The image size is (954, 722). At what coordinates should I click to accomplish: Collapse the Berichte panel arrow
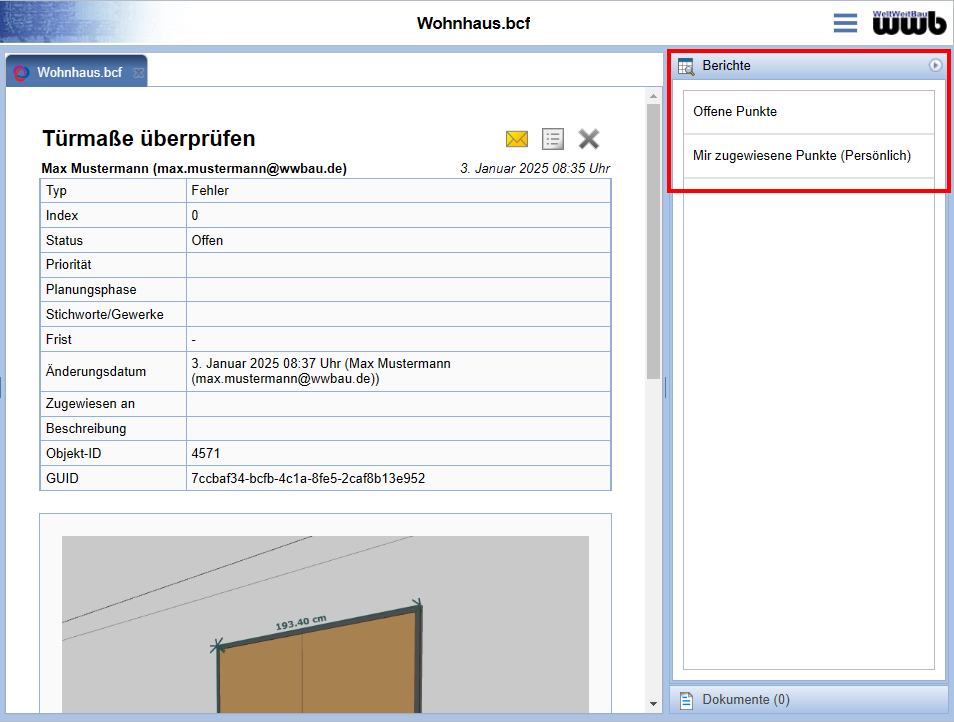pos(935,65)
